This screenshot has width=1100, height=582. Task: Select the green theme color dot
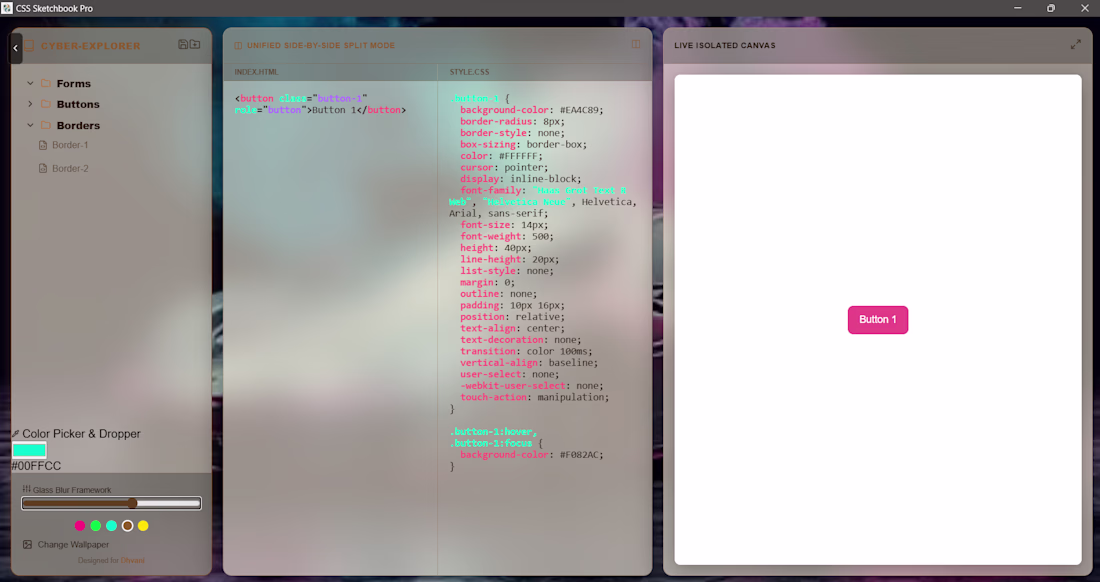(x=96, y=526)
